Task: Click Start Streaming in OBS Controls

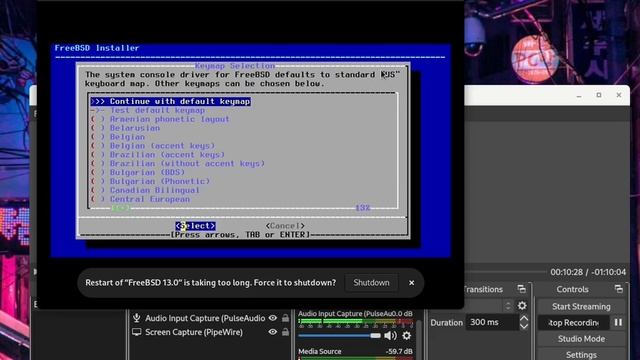Action: (x=581, y=306)
